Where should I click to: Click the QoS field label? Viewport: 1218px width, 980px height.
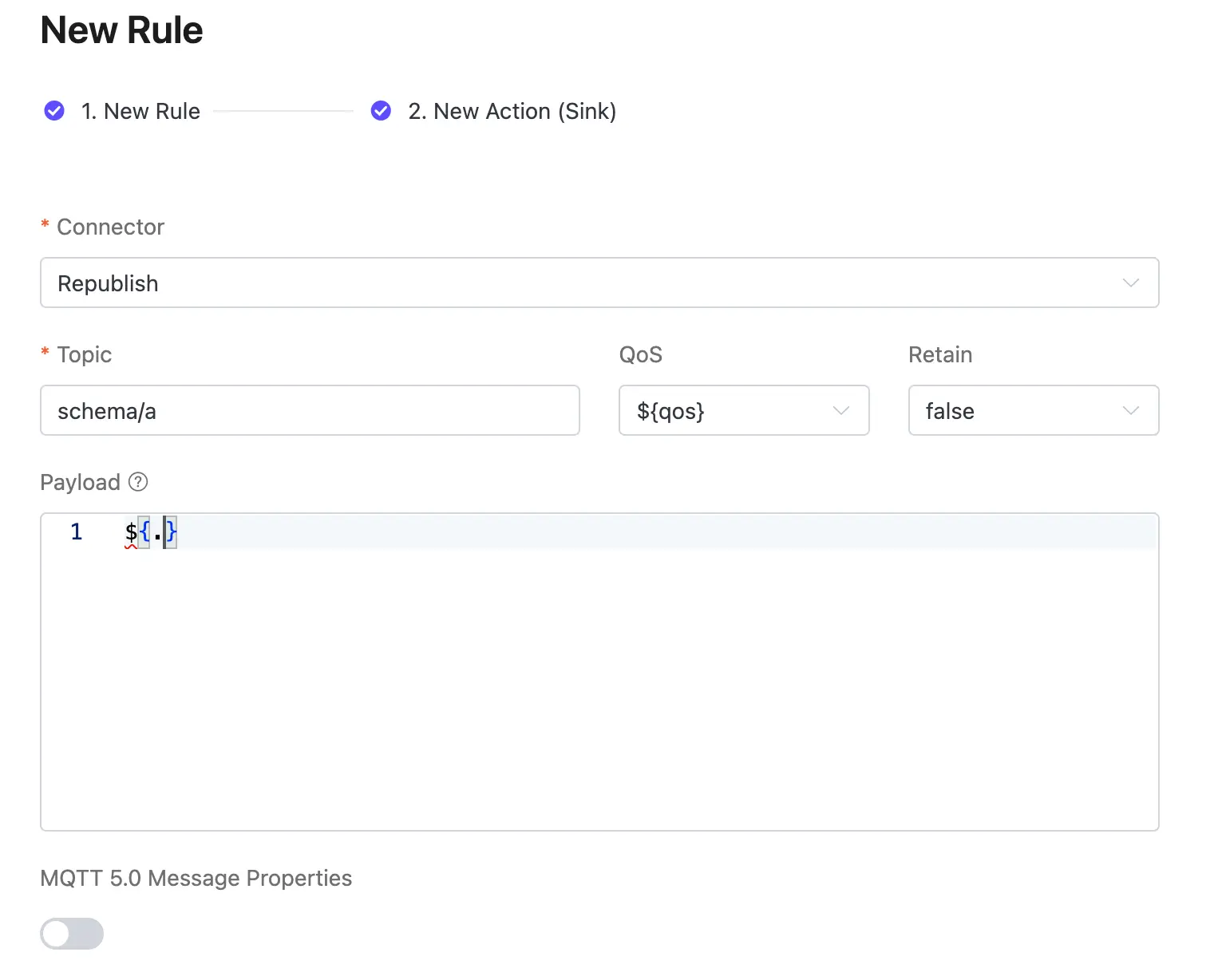641,354
